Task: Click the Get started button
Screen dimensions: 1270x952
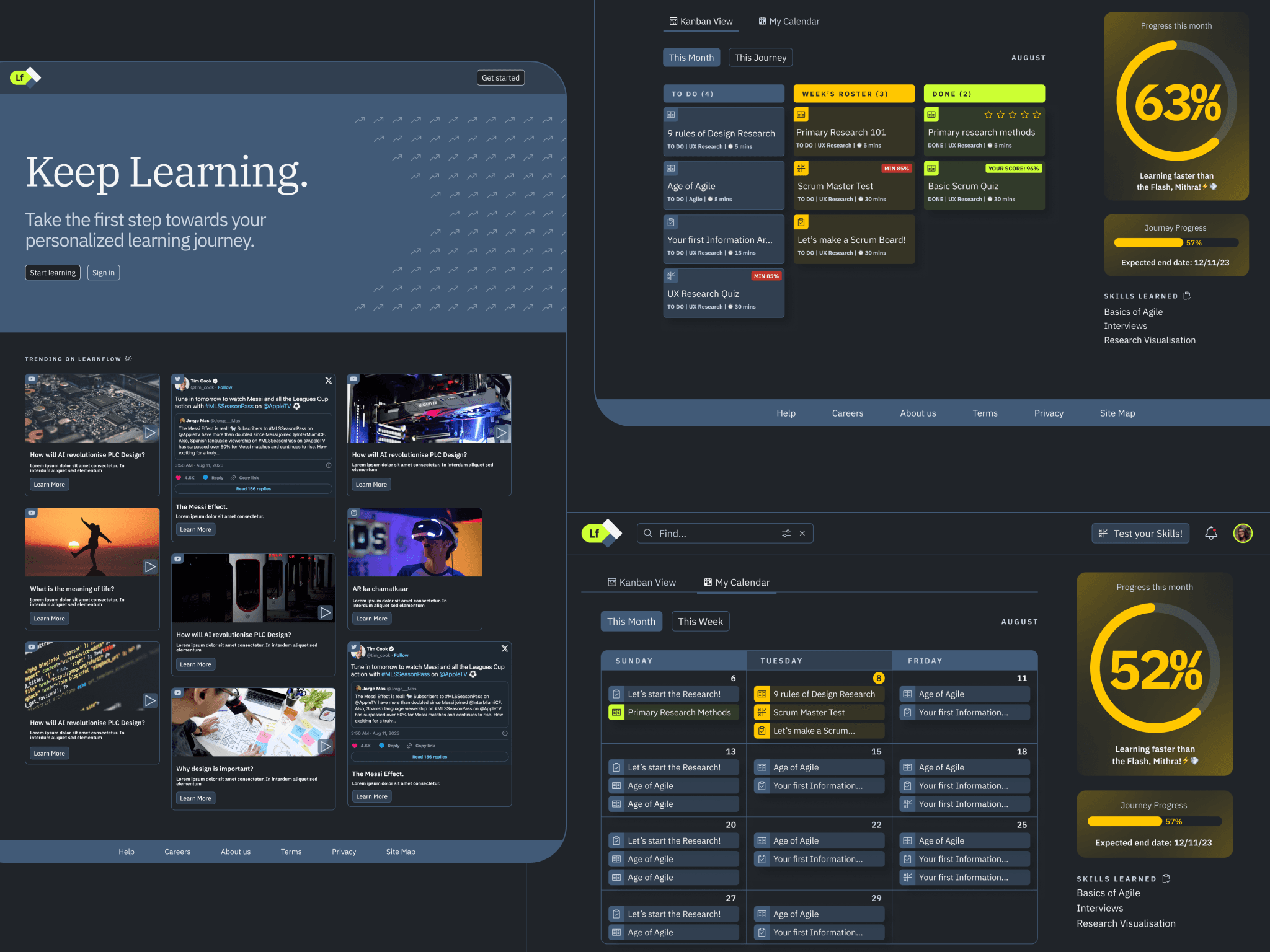Action: [500, 78]
